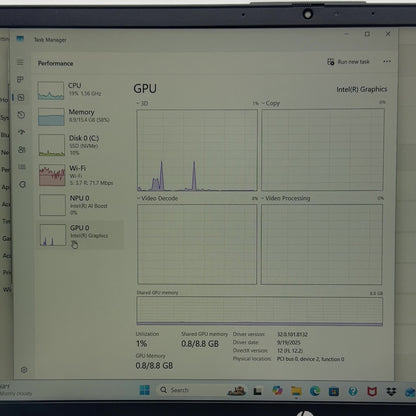416x416 pixels.
Task: Click the 3D usage graph area
Action: point(197,150)
